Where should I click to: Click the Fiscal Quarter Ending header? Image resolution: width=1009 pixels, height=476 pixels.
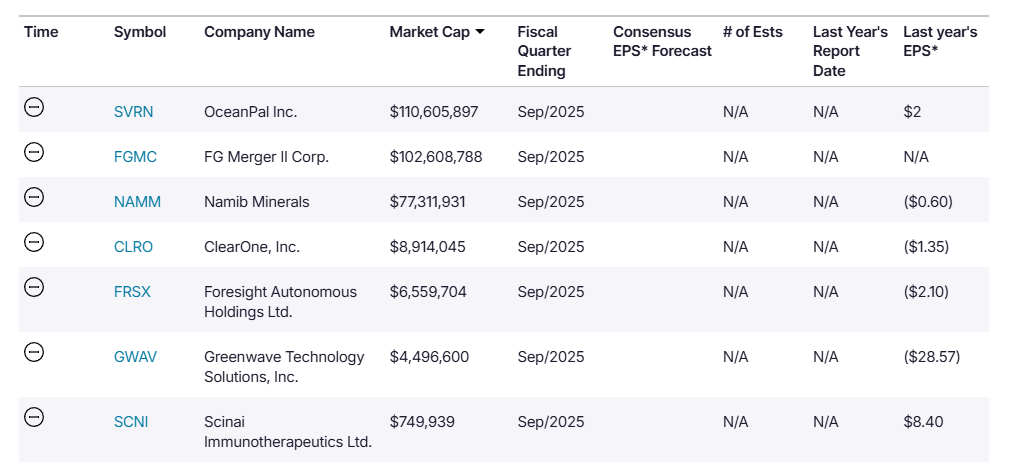[544, 51]
